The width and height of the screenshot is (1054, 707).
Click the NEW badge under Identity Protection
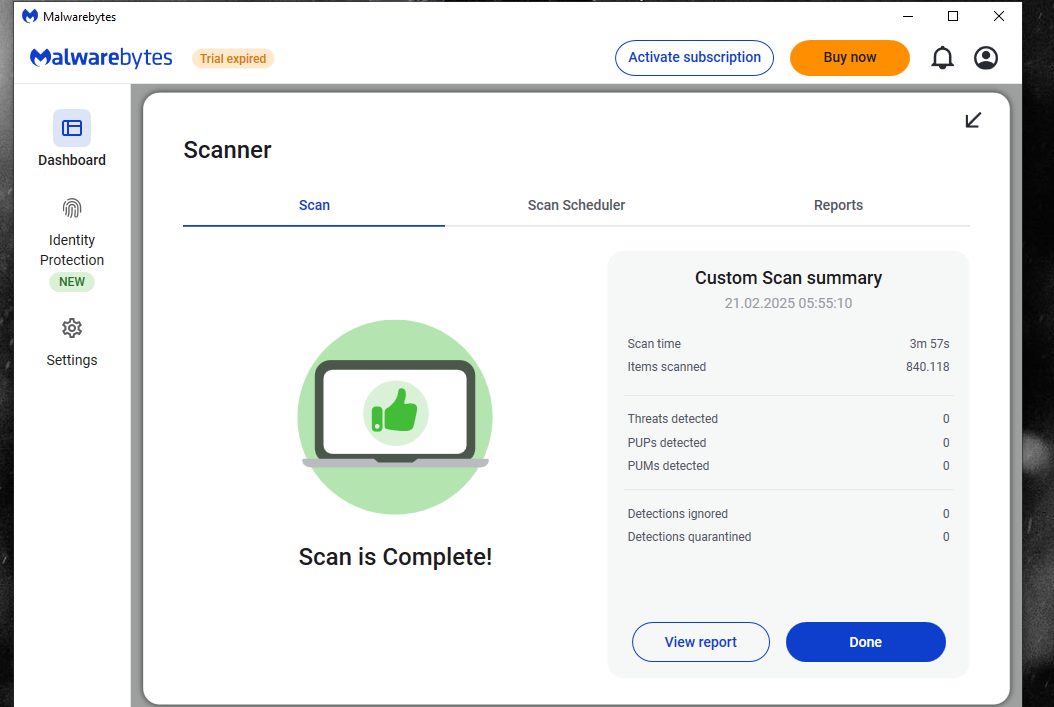point(72,282)
